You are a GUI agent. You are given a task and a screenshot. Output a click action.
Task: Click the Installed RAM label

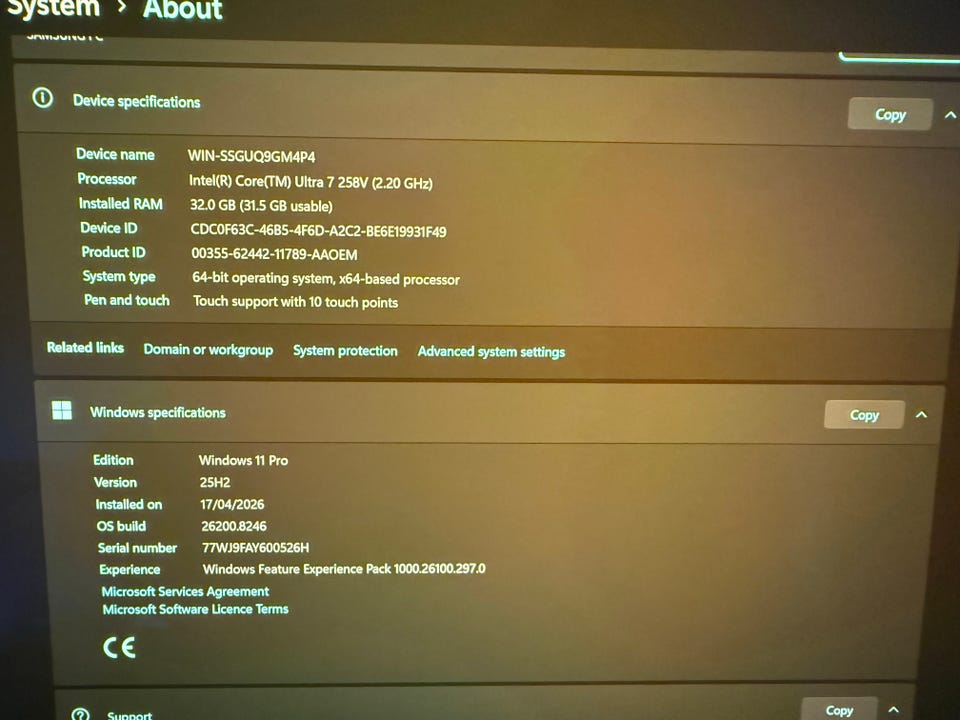pyautogui.click(x=121, y=204)
